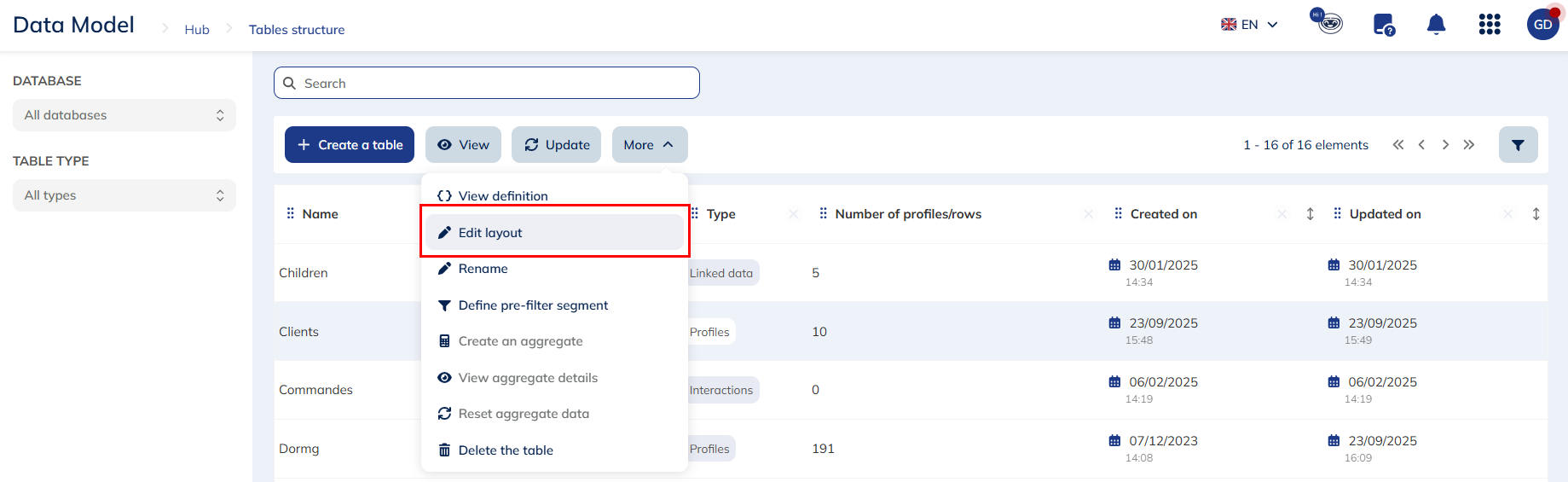Viewport: 1568px width, 482px height.
Task: Grab the Number of profiles/rows drag handle
Action: tap(824, 213)
